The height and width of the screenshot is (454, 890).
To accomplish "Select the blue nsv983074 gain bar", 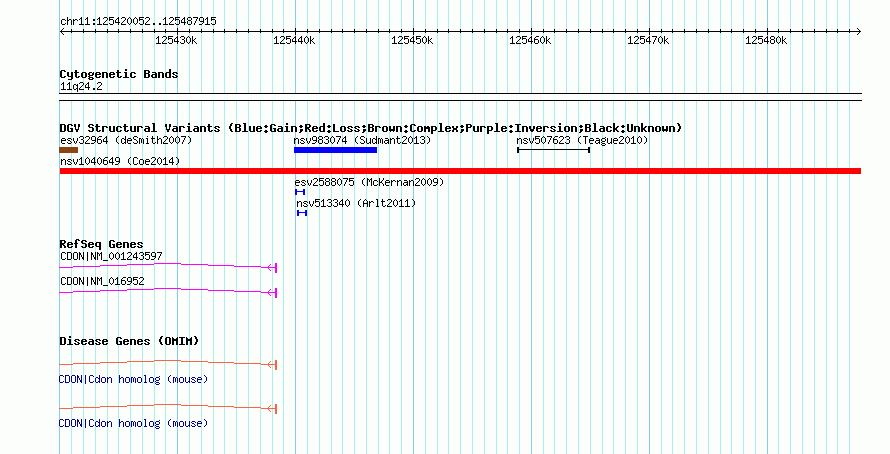I will coord(335,150).
